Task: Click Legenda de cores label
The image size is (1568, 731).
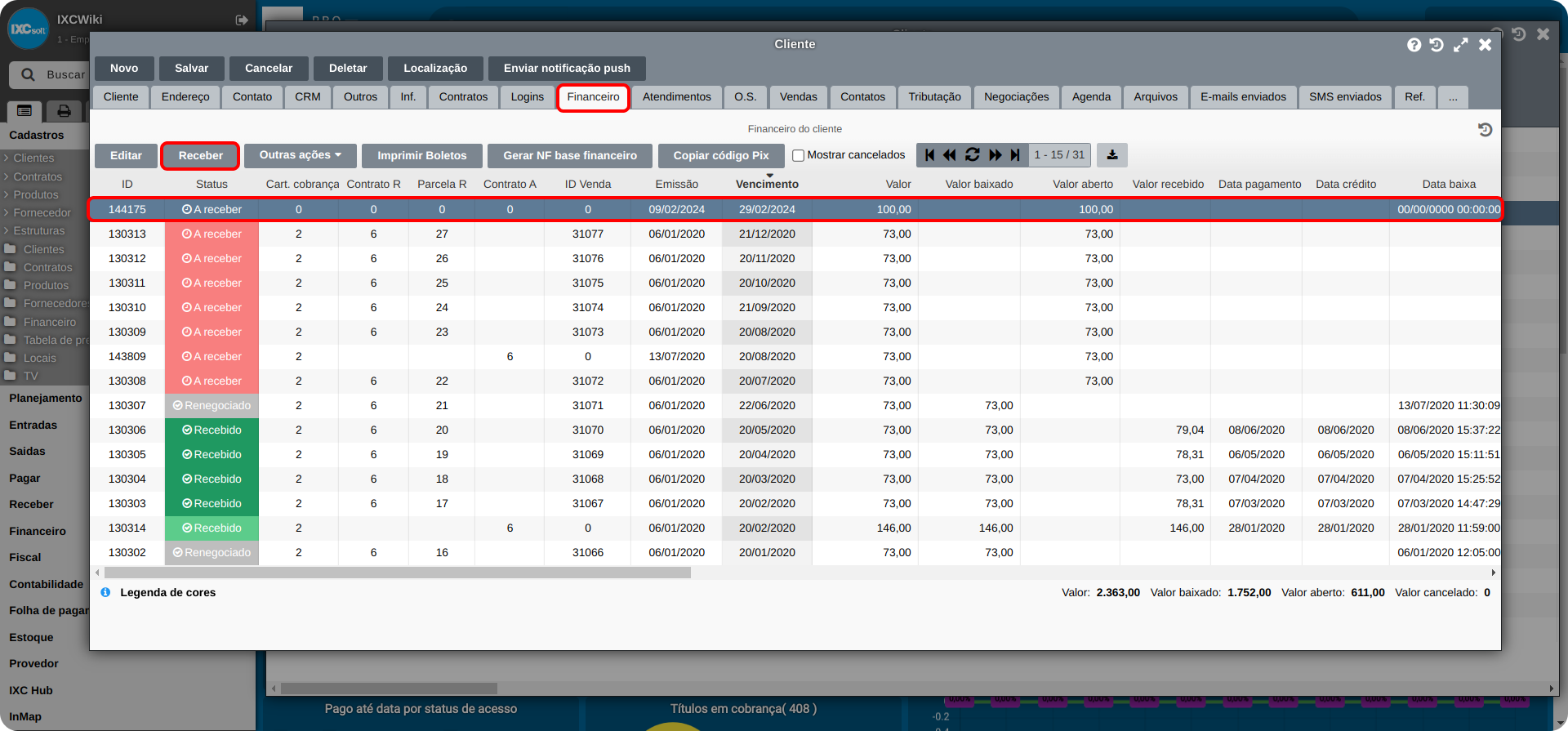Action: (167, 592)
